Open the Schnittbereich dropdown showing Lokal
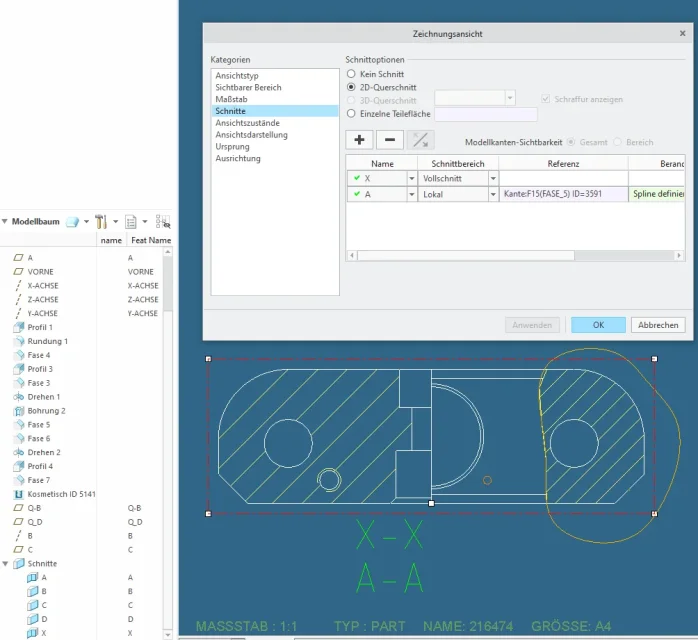The width and height of the screenshot is (698, 640). click(493, 194)
